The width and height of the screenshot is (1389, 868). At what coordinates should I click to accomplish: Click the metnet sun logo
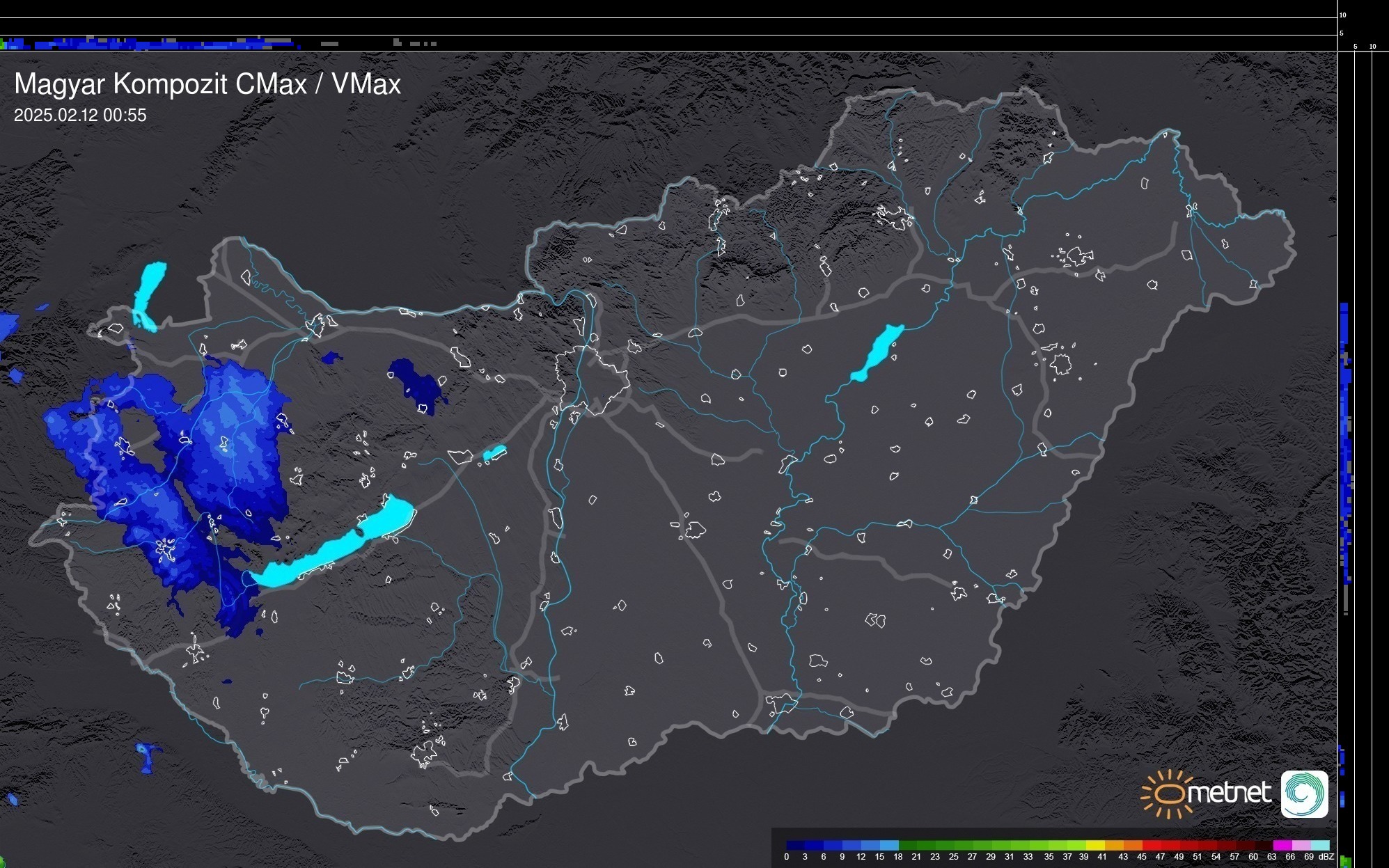coord(1168,794)
